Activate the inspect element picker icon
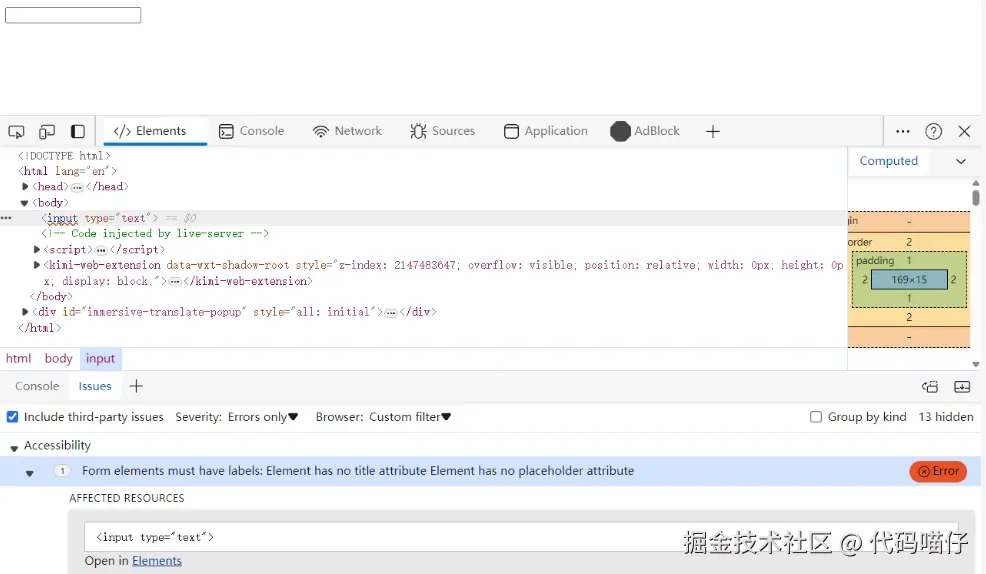Viewport: 986px width, 574px height. (x=16, y=131)
